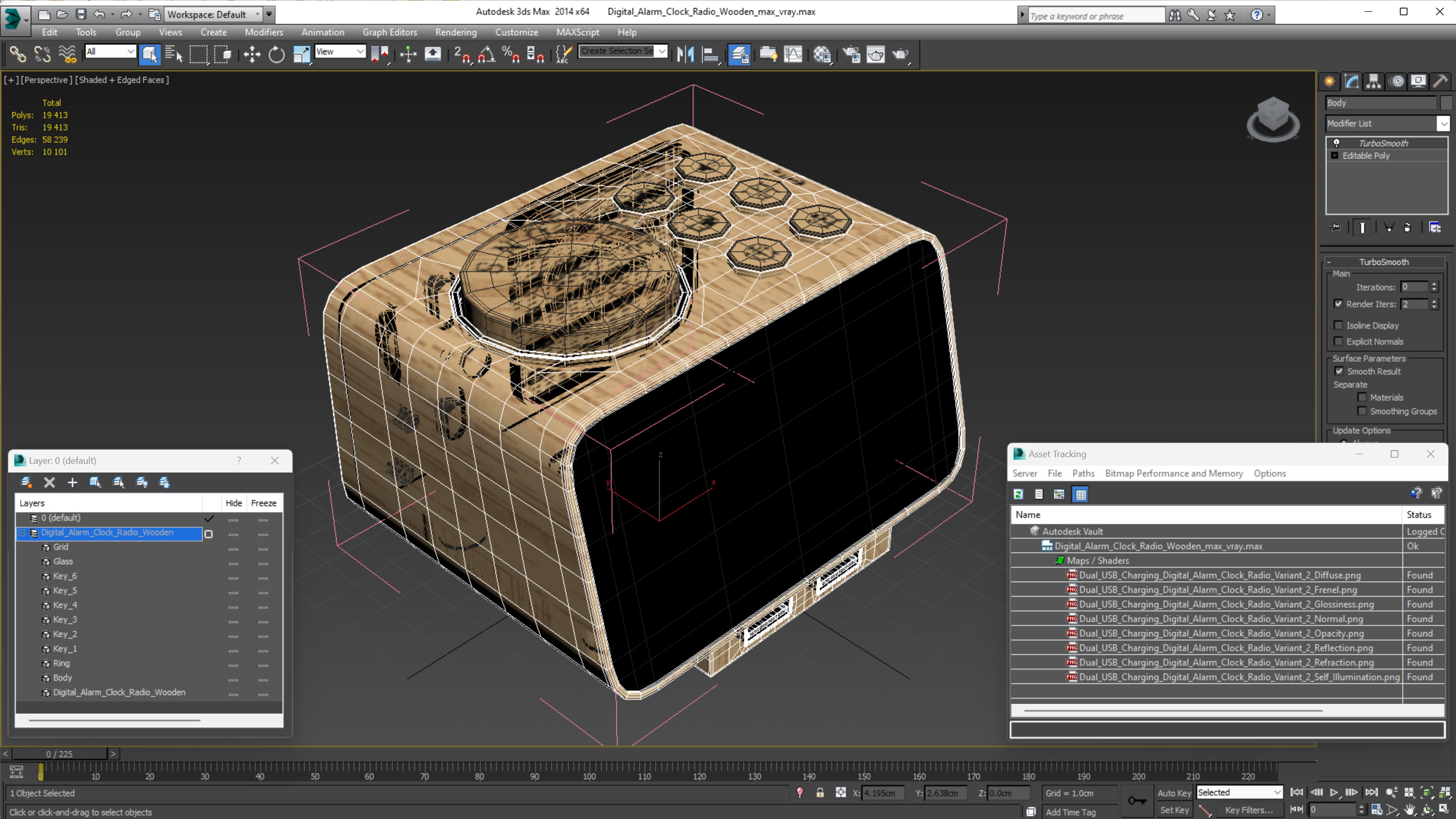Click the Key Filters button
The image size is (1456, 819).
[x=1249, y=810]
